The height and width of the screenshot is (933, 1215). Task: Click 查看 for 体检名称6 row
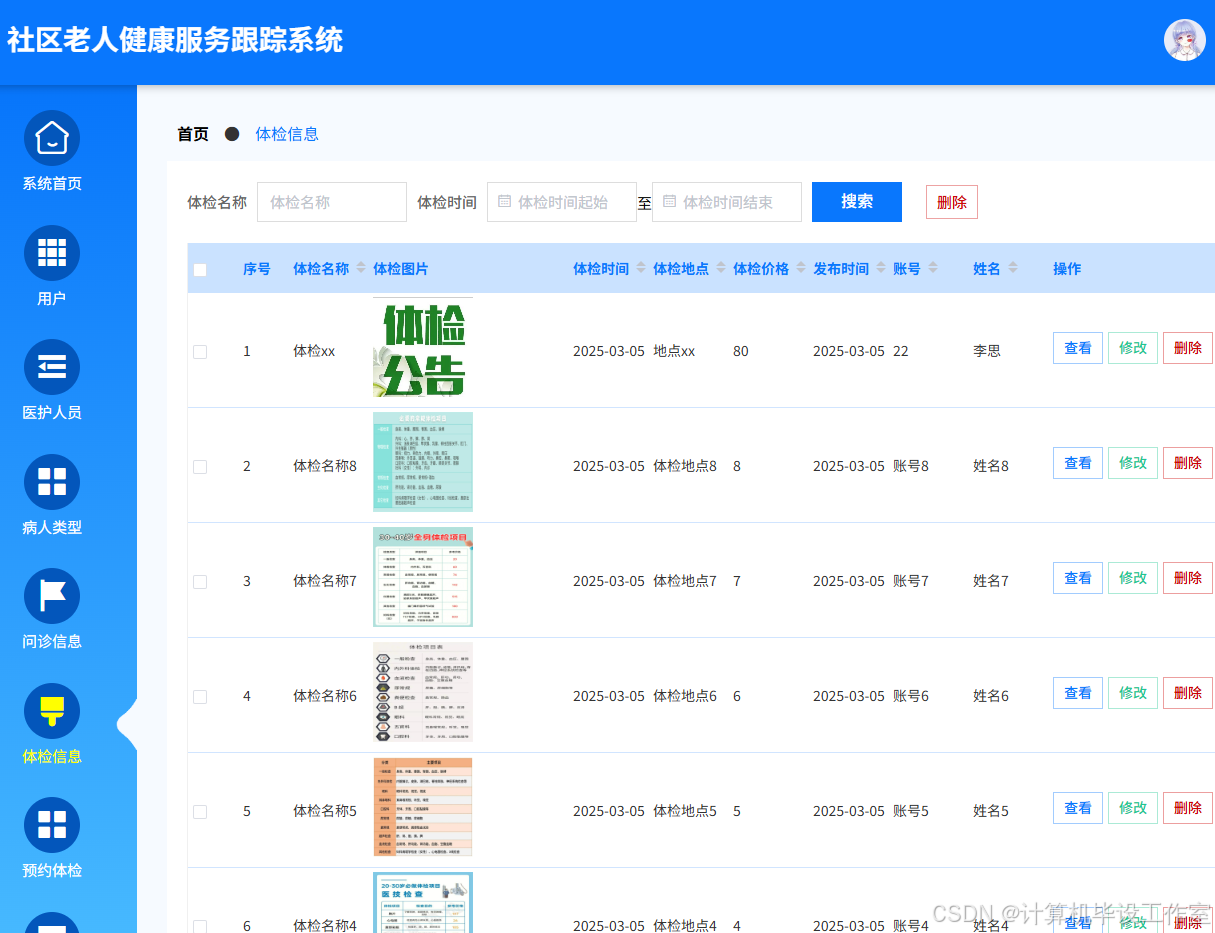1078,693
